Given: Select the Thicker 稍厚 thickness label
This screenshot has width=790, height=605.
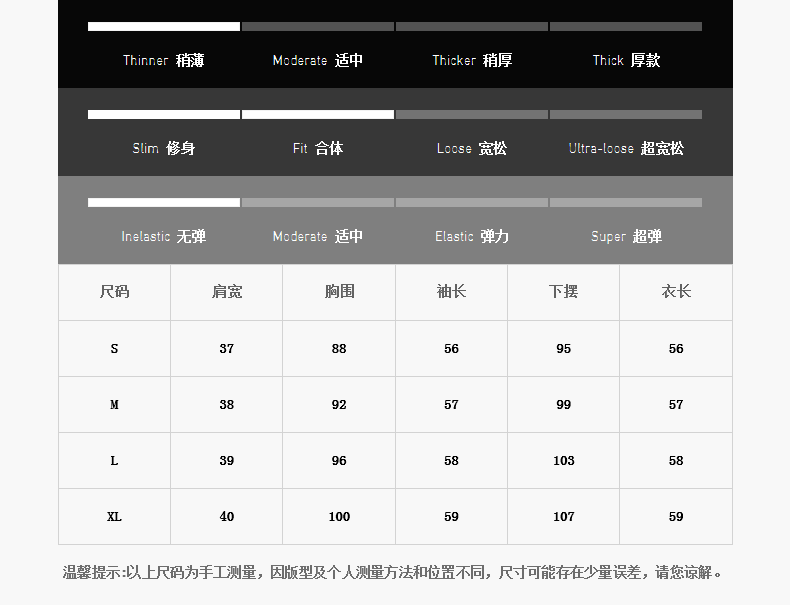Looking at the screenshot, I should 471,60.
